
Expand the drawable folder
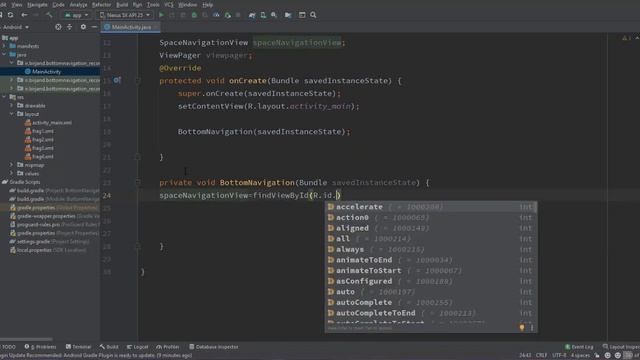point(11,106)
